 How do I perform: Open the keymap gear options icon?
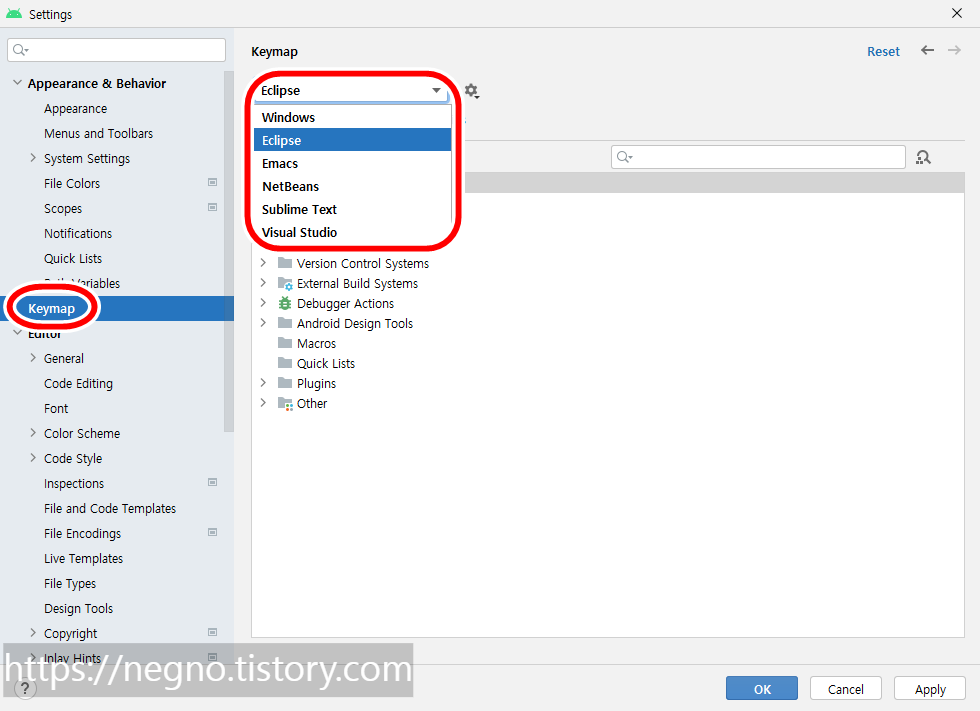(x=471, y=91)
